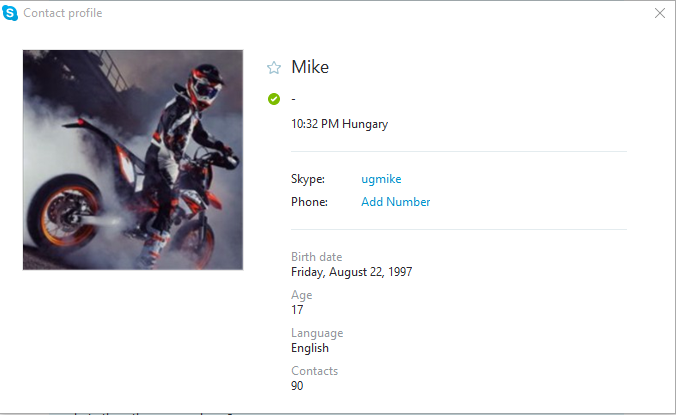
Task: Click the age value 17
Action: 297,310
